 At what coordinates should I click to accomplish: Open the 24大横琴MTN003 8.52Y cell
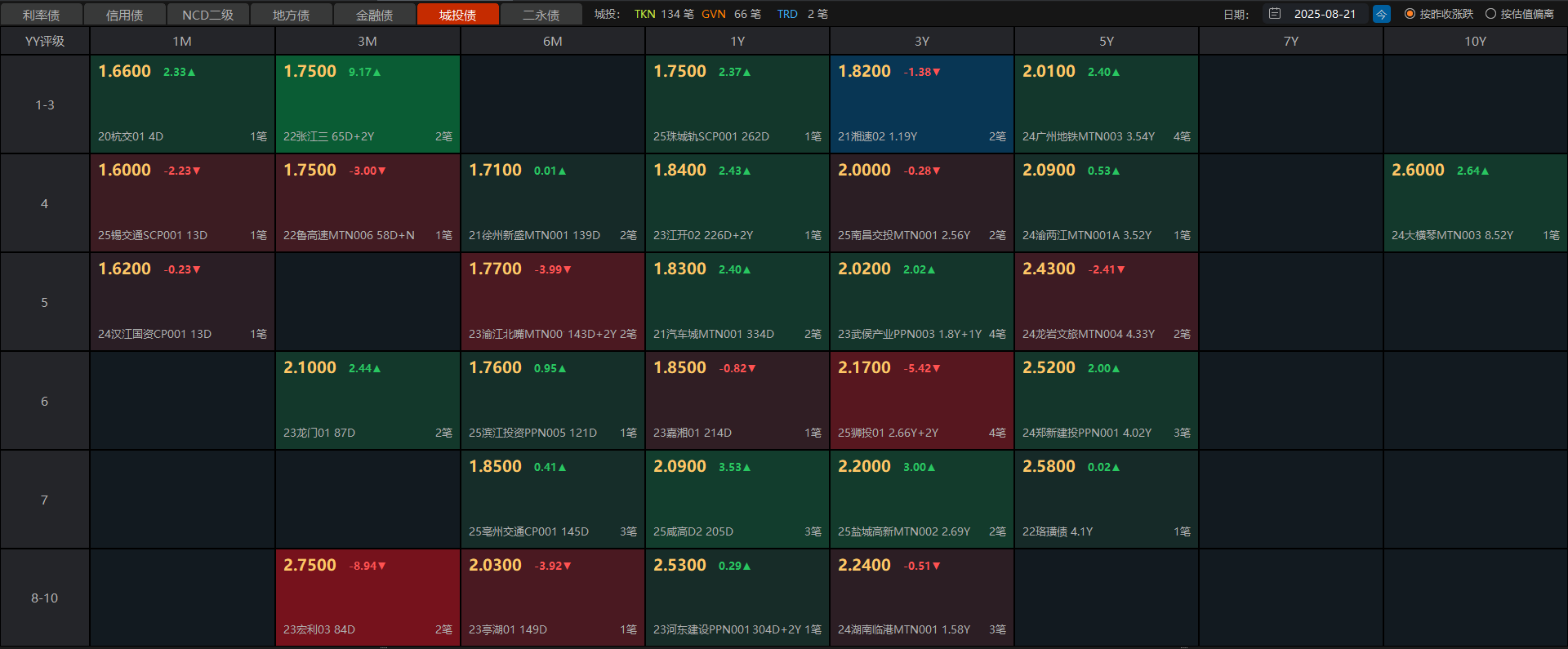(x=1476, y=202)
